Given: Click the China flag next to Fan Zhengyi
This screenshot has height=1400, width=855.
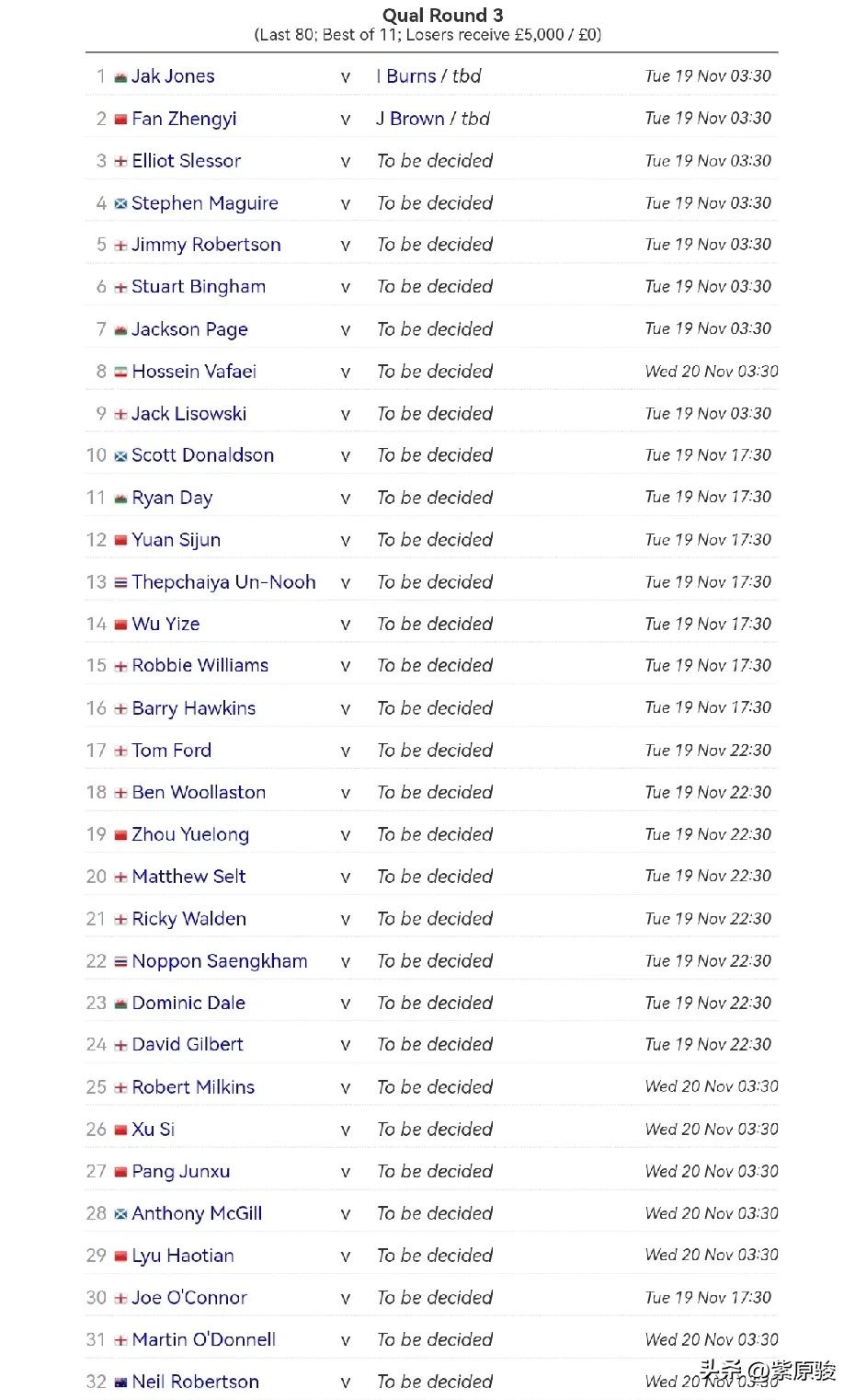Looking at the screenshot, I should [x=120, y=120].
